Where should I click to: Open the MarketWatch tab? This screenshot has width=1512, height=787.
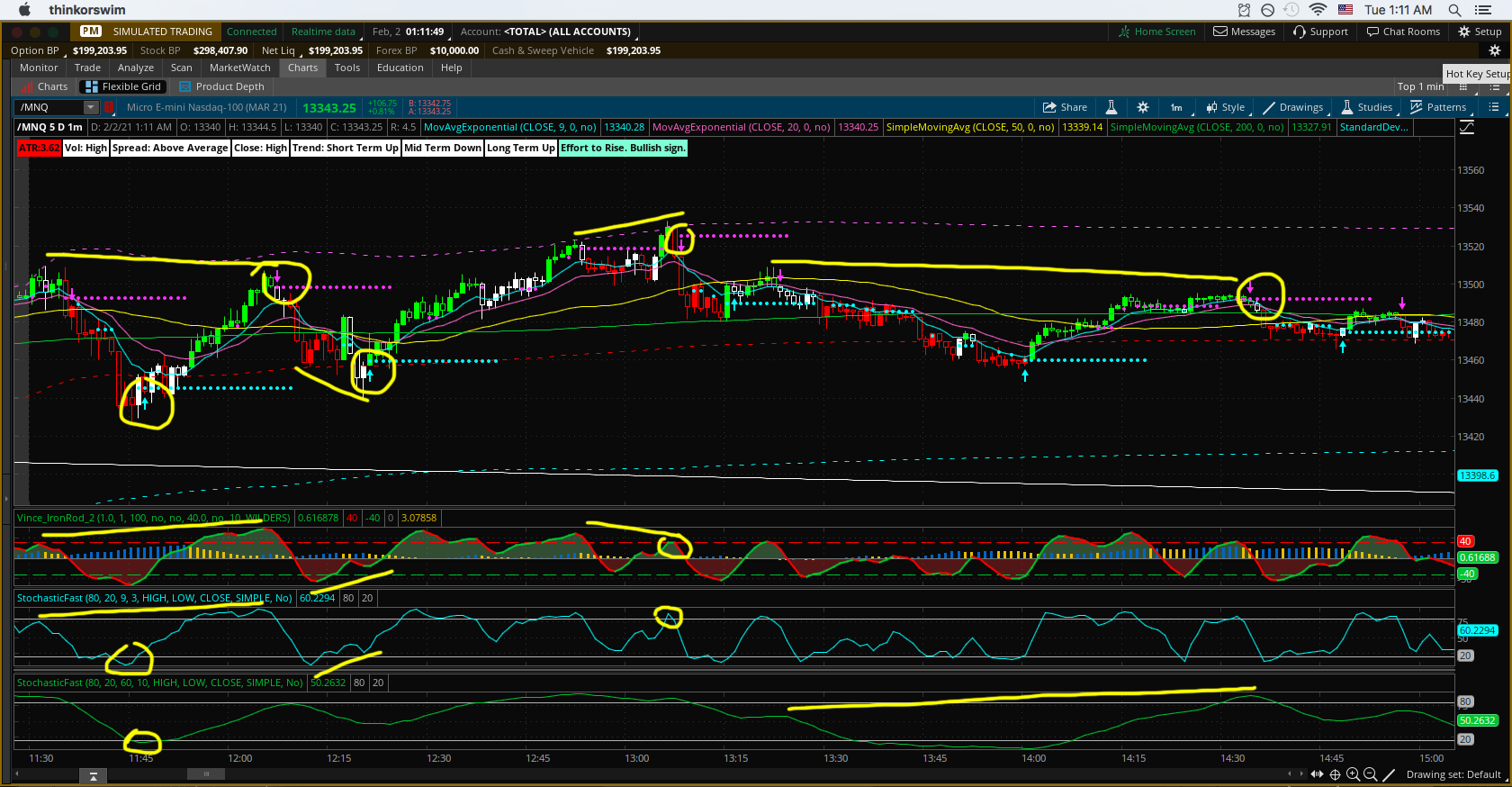point(239,68)
